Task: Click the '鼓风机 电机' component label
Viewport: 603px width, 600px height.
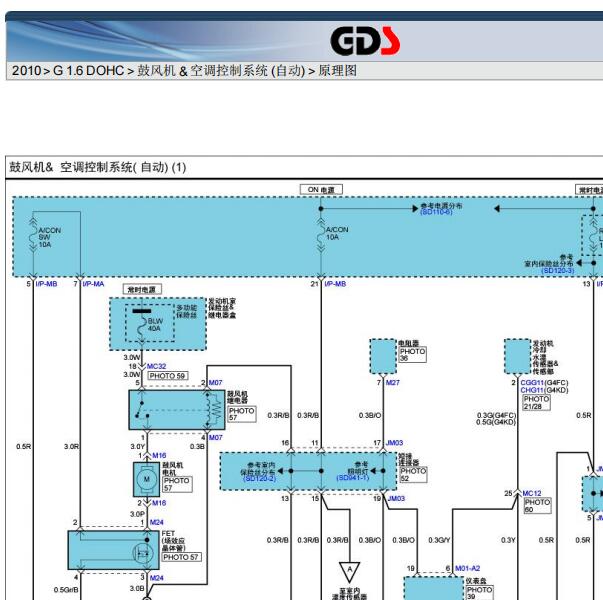Action: [173, 468]
